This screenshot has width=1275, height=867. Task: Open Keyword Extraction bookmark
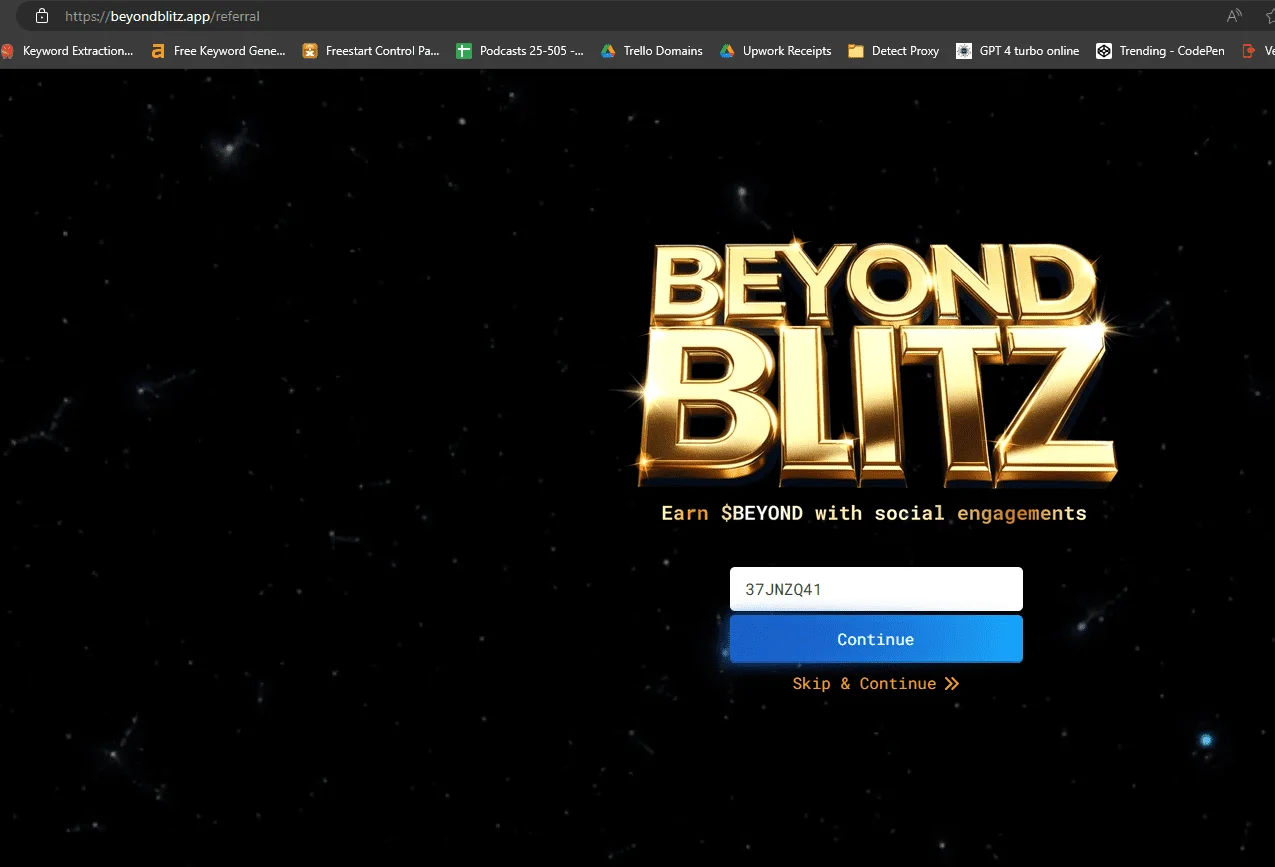click(x=67, y=51)
